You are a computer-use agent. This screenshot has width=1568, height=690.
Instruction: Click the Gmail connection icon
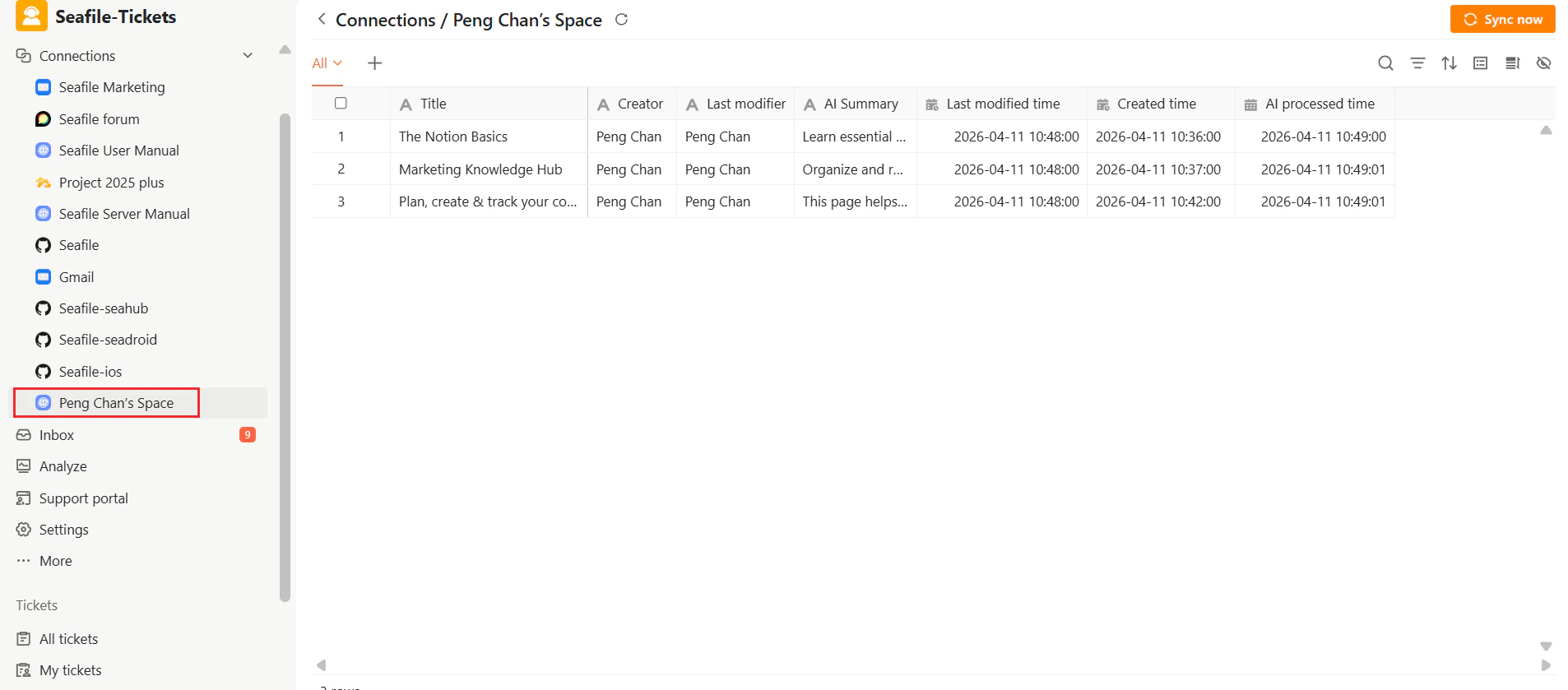click(x=44, y=277)
